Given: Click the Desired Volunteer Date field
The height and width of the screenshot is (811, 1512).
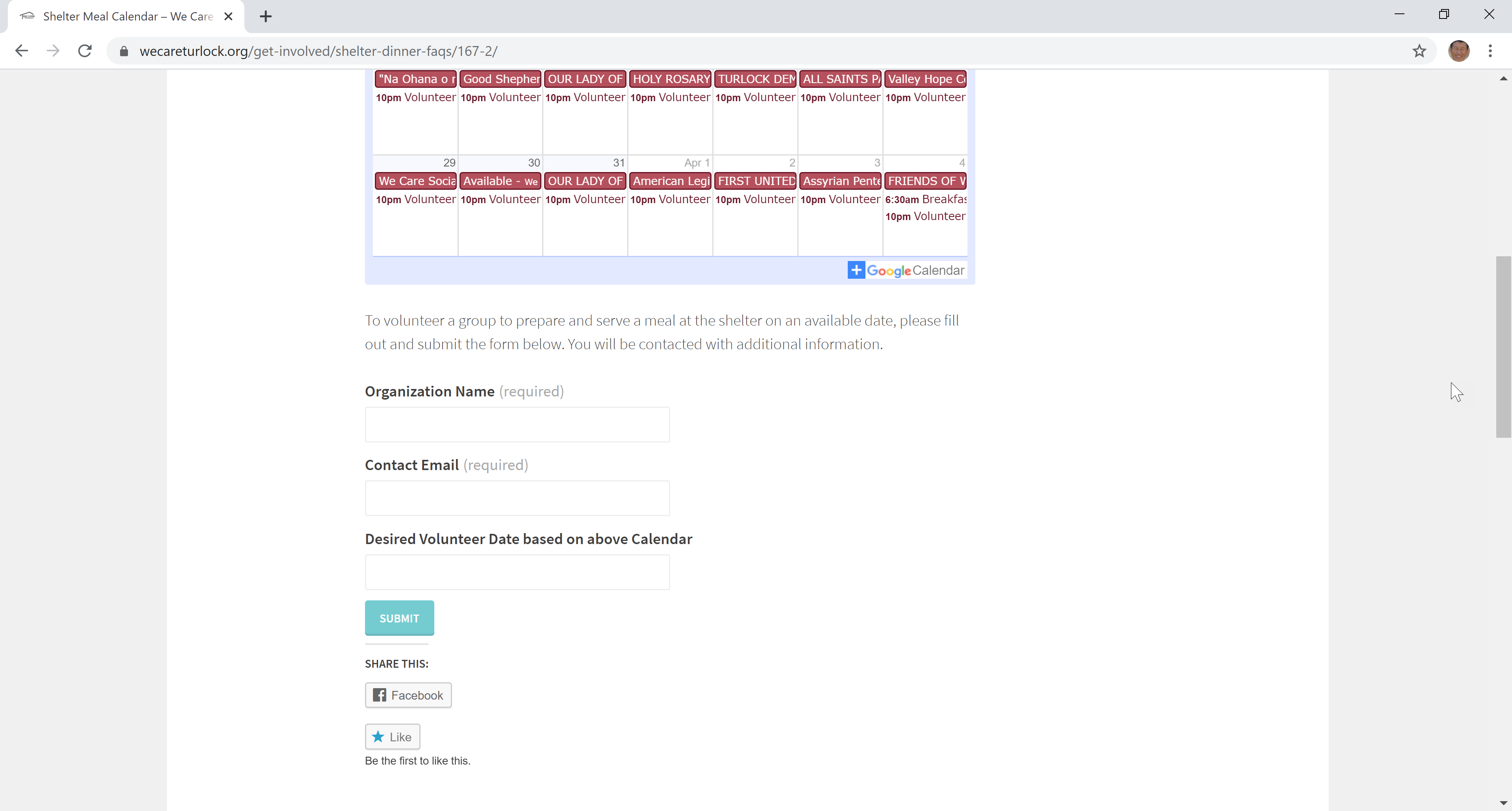Looking at the screenshot, I should (x=517, y=572).
